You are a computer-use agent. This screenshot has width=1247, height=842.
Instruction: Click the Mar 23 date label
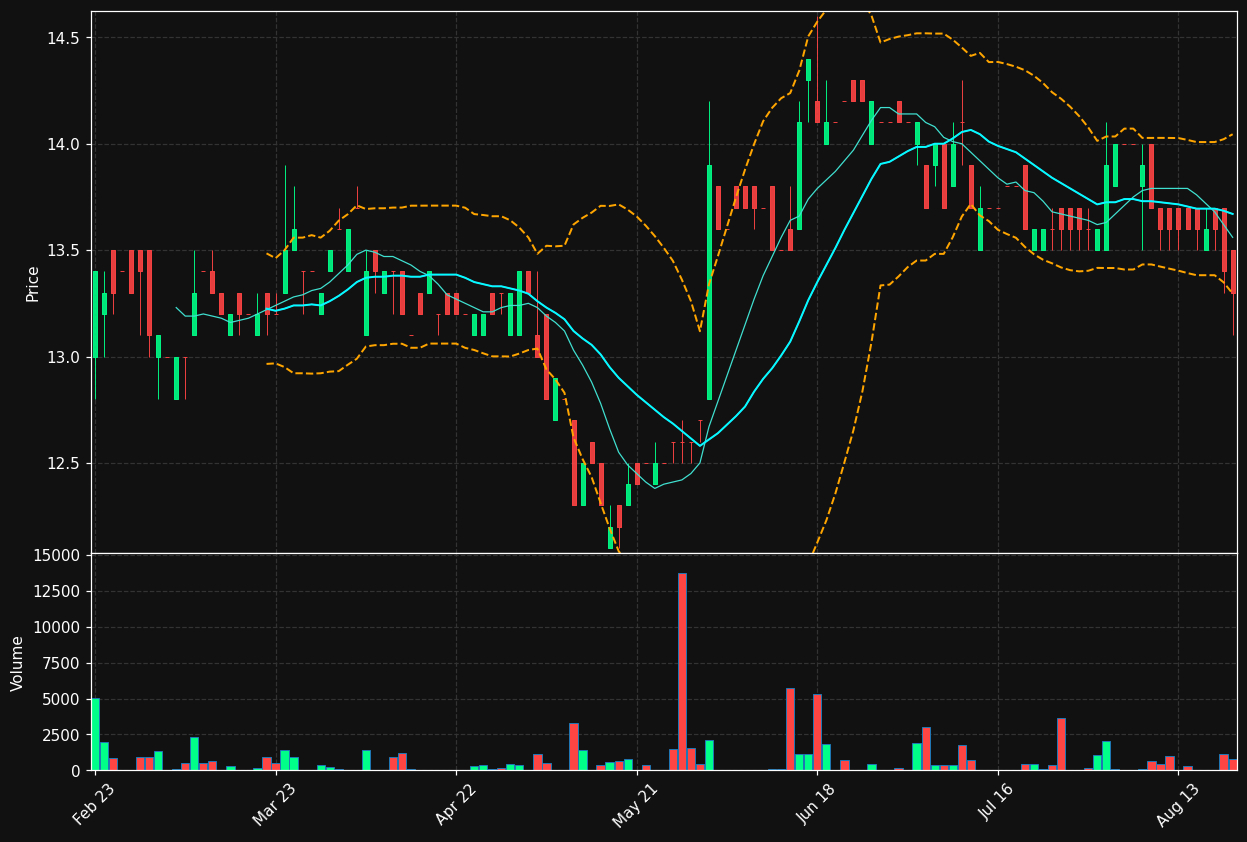[274, 804]
